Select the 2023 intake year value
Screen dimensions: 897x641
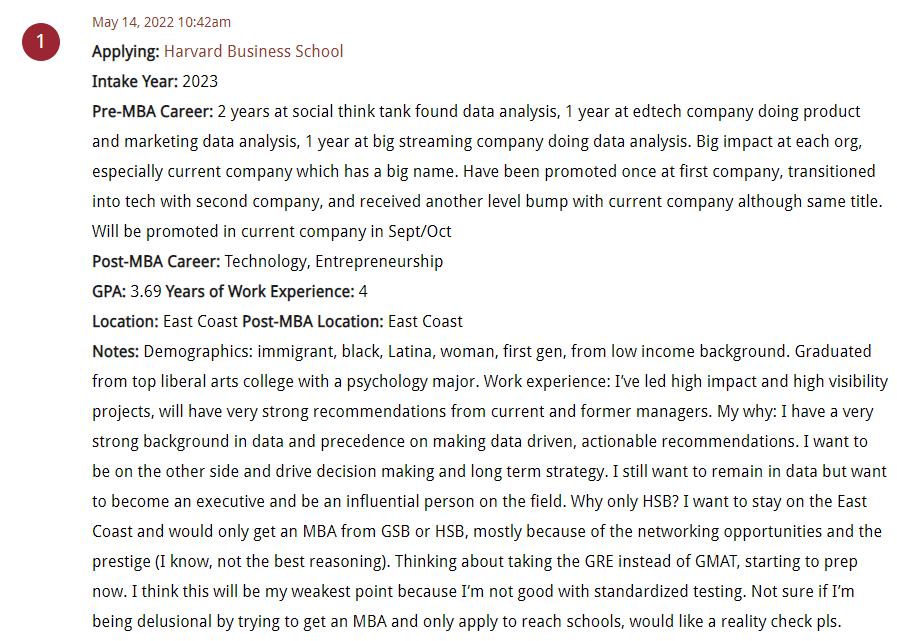tap(200, 81)
